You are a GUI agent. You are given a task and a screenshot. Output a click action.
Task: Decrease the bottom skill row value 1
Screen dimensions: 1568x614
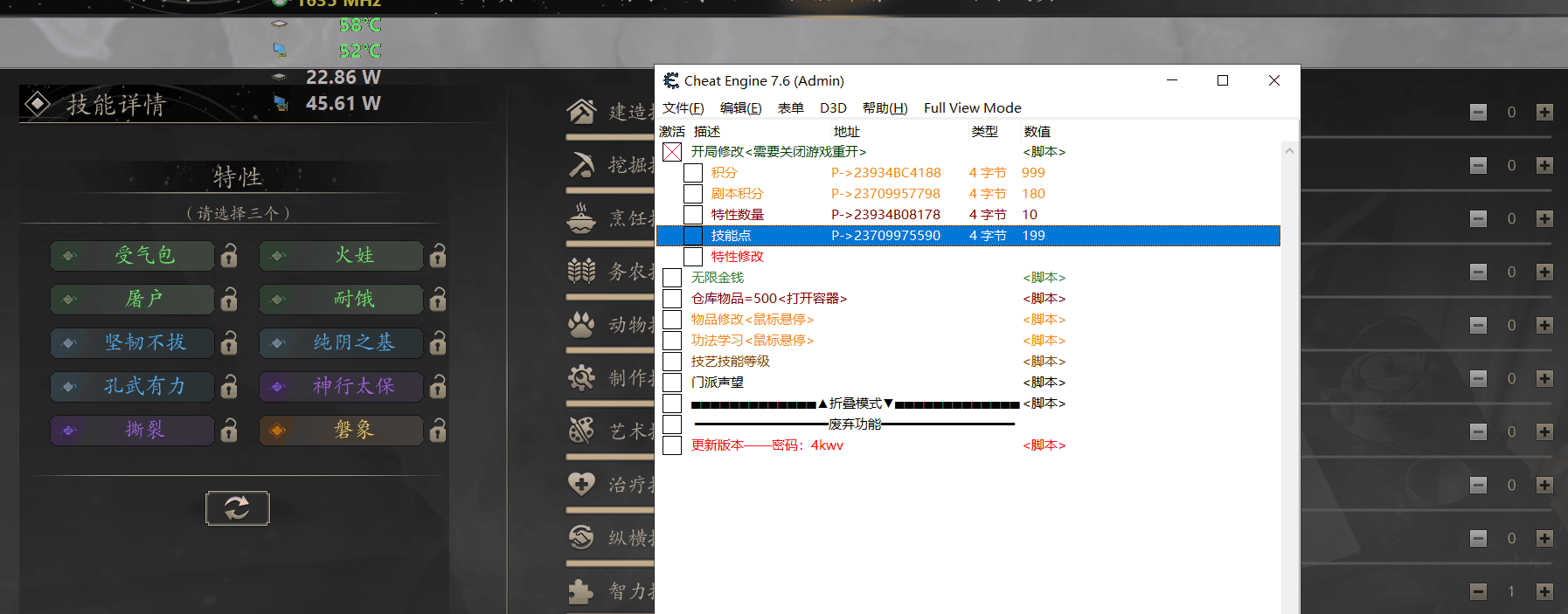pyautogui.click(x=1478, y=591)
